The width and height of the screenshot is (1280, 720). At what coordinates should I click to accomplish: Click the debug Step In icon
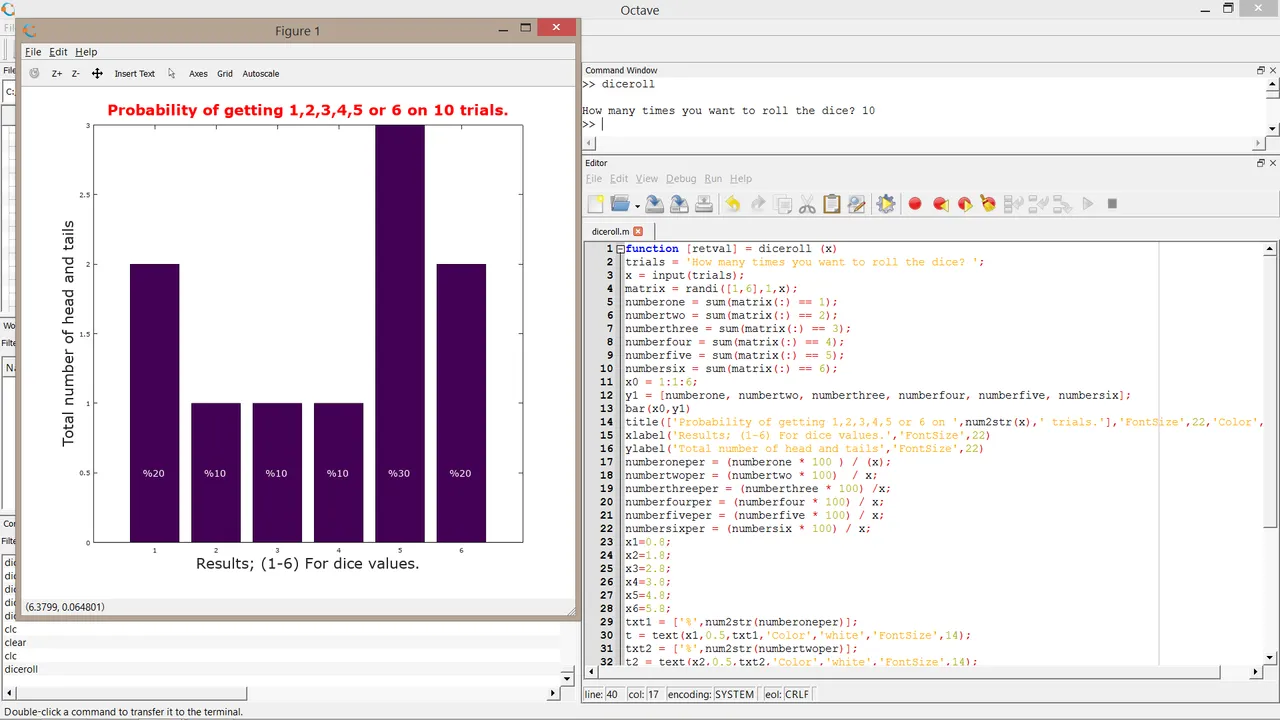1038,204
